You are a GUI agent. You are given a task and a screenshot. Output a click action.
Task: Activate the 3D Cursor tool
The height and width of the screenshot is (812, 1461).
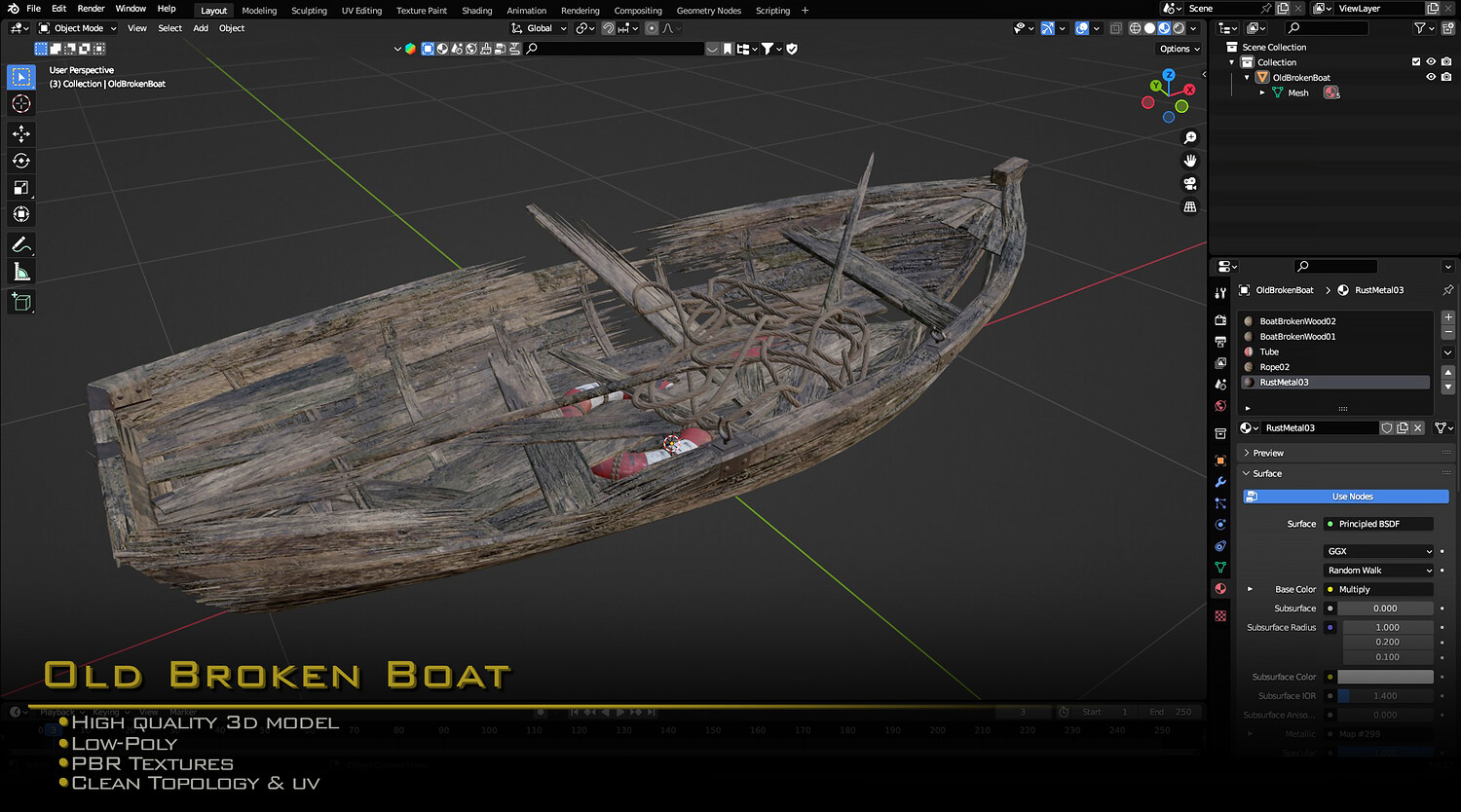pos(21,104)
